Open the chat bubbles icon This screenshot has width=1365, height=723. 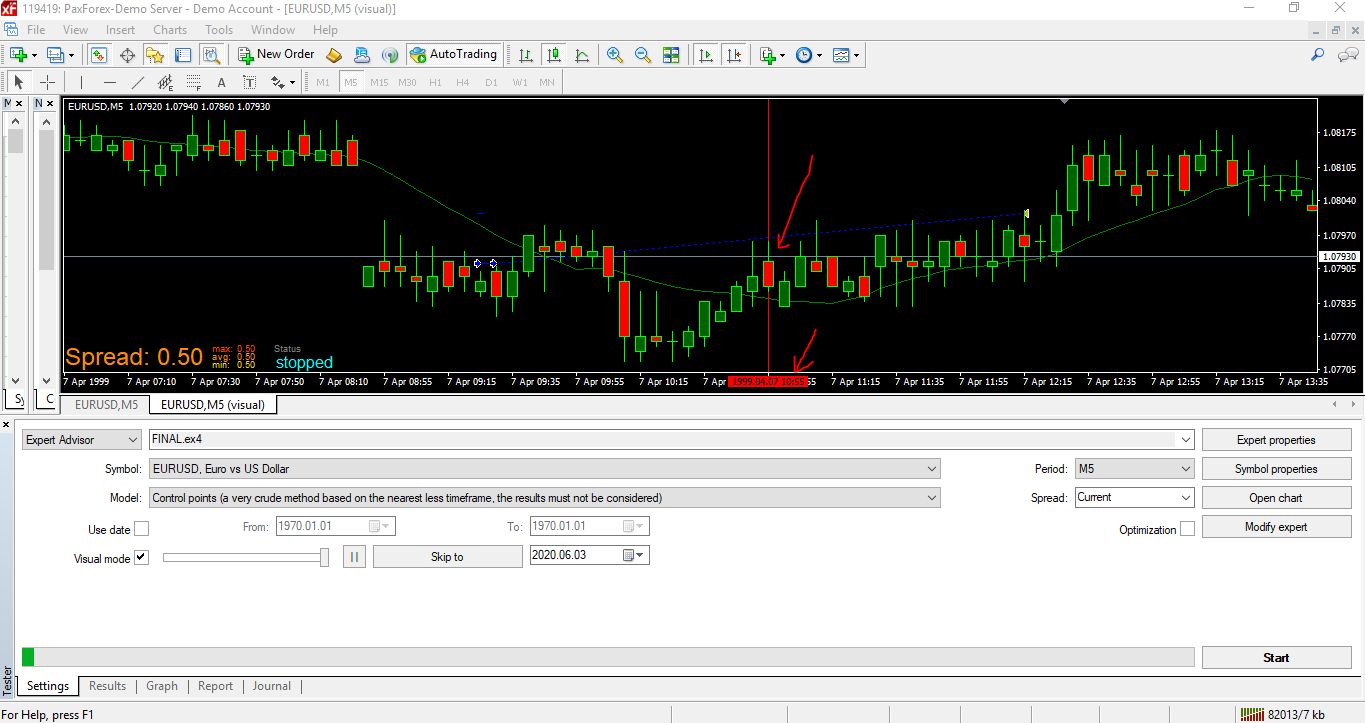(x=1347, y=55)
